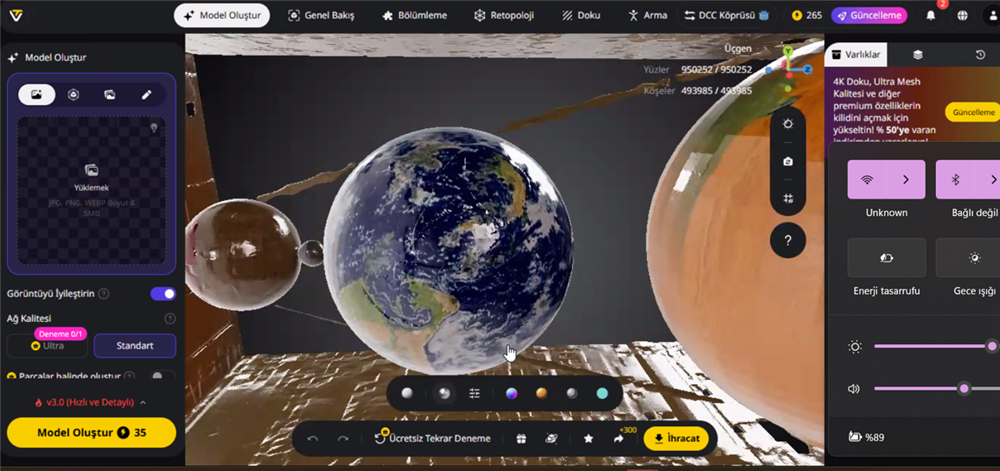This screenshot has height=471, width=1000.
Task: Open the Doku tab
Action: (x=582, y=16)
